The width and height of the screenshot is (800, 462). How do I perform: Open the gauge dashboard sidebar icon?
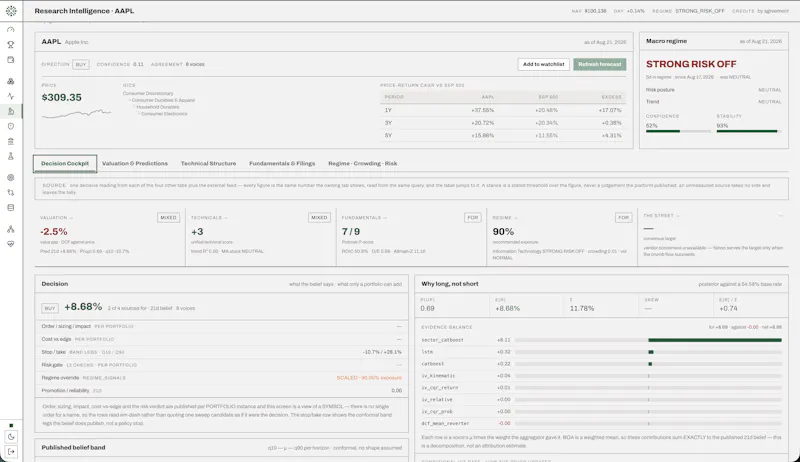click(x=11, y=30)
